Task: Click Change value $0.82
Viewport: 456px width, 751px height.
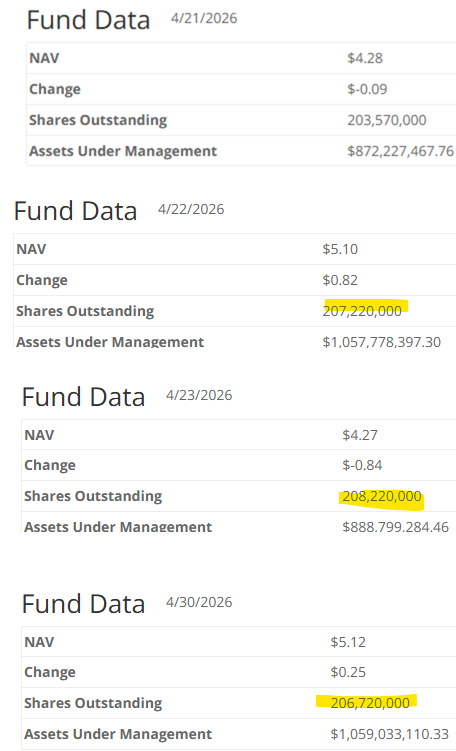Action: click(340, 280)
